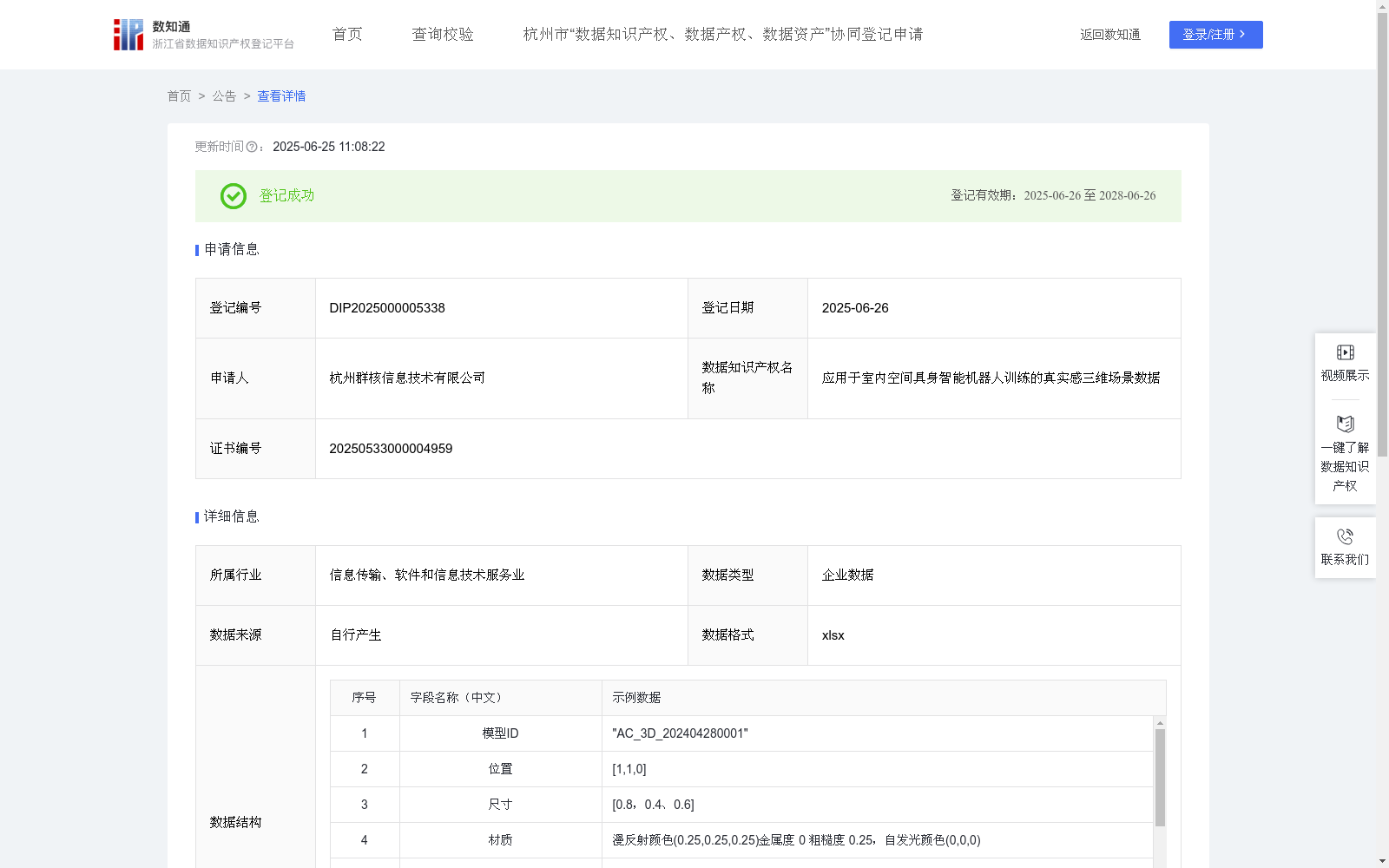The height and width of the screenshot is (868, 1389).
Task: Click registration number DIP2025000005338
Action: pos(387,308)
